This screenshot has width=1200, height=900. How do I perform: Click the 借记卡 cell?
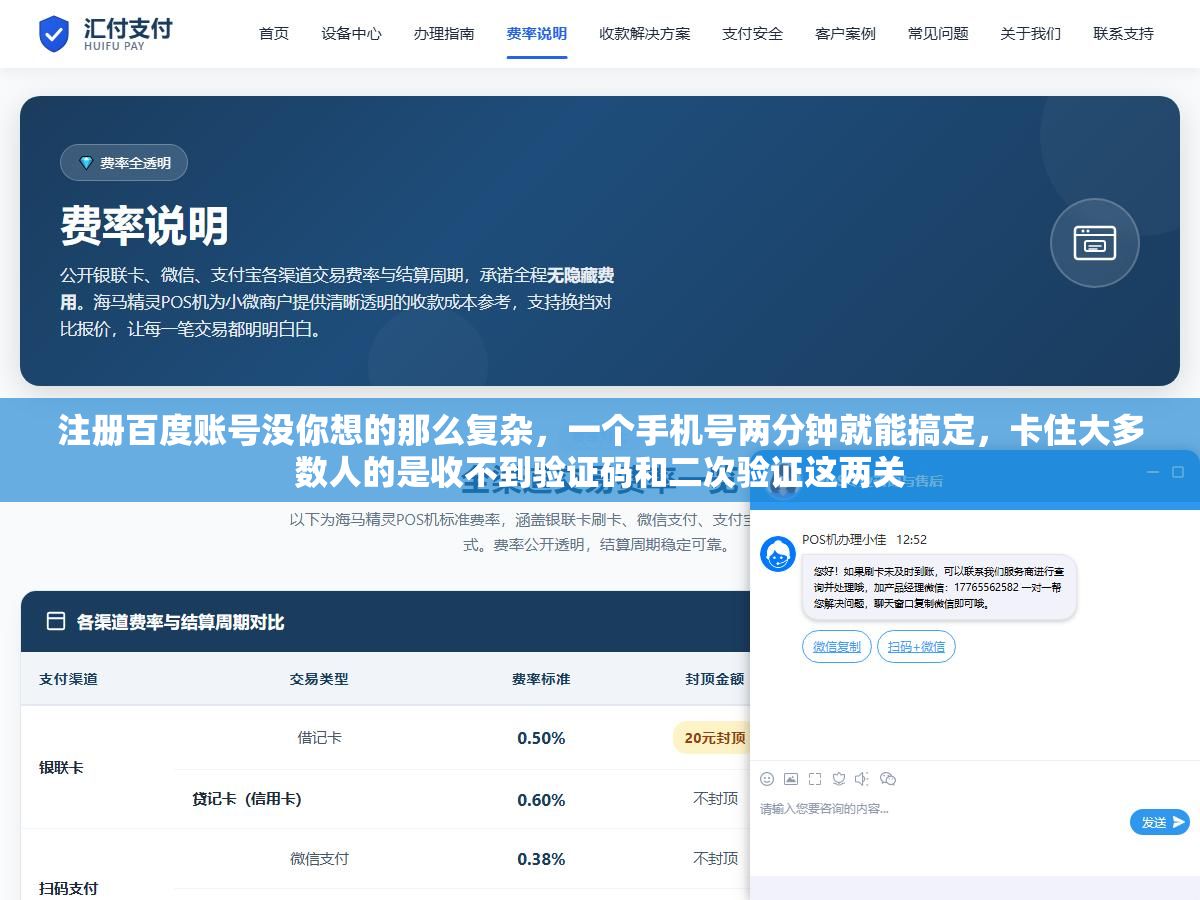[x=319, y=737]
